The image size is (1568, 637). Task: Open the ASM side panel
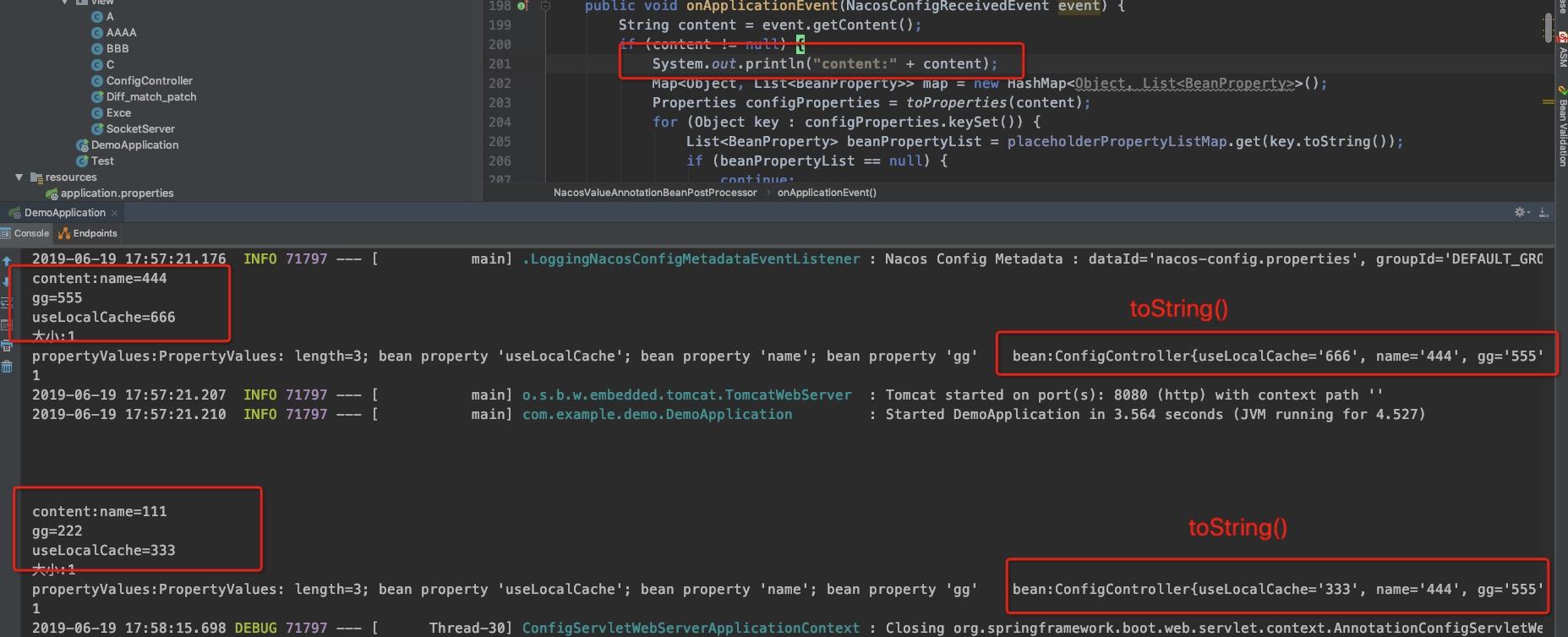coord(1562,51)
